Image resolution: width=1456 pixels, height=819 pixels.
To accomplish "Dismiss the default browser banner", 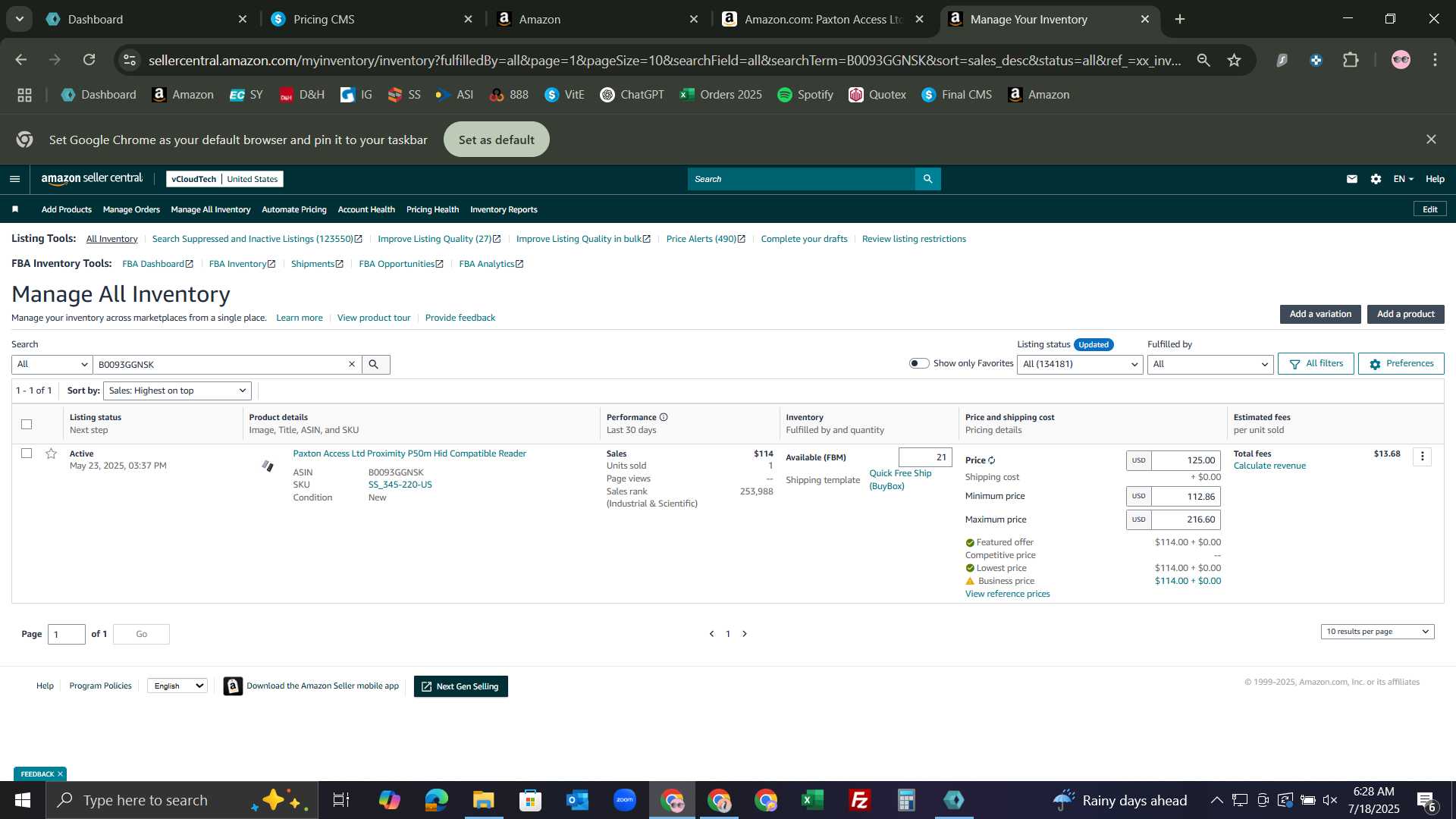I will pyautogui.click(x=1431, y=140).
